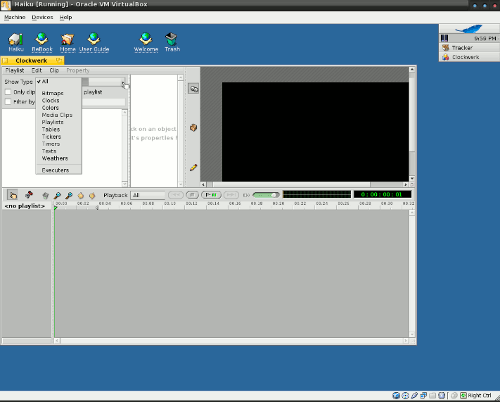Click the brown cube icon in side strip
Image resolution: width=500 pixels, height=402 pixels.
coord(193,127)
